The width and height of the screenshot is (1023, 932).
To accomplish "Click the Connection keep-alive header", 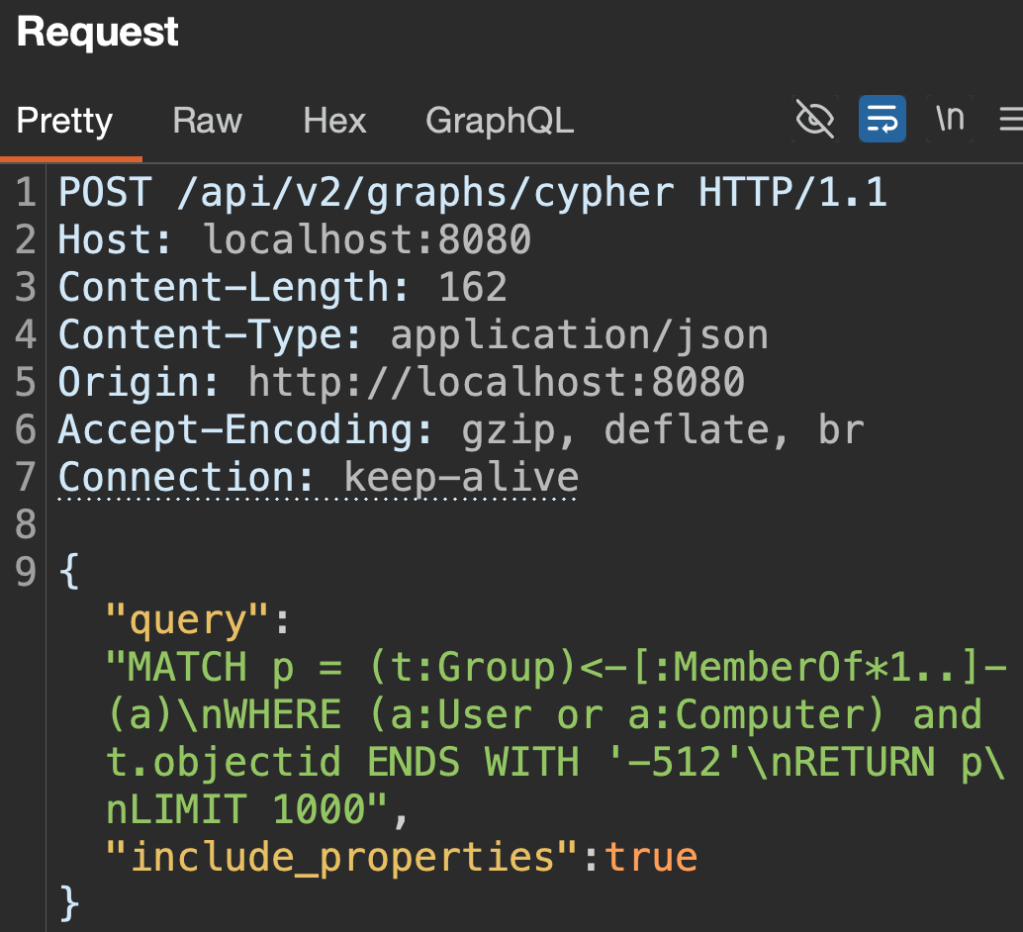I will point(318,478).
